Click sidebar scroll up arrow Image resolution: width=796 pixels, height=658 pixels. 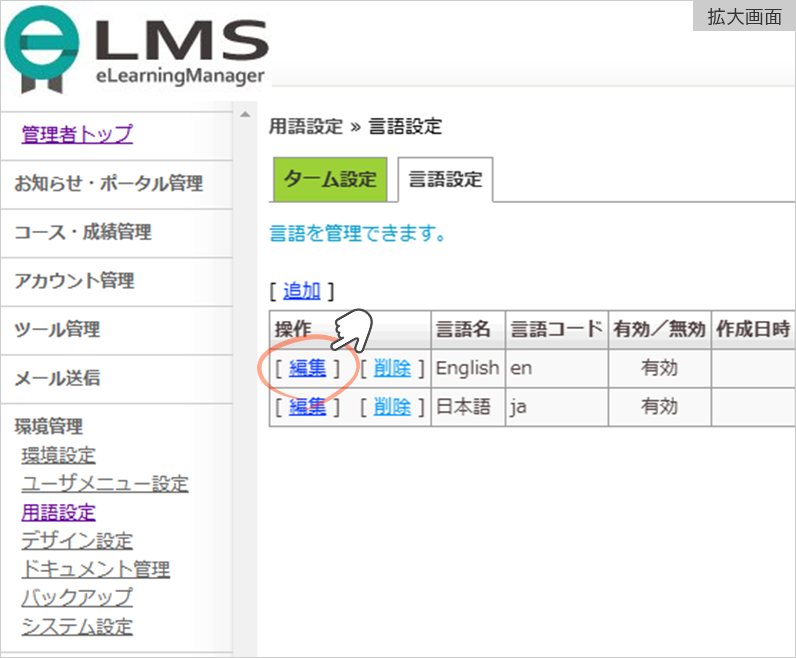(x=245, y=114)
